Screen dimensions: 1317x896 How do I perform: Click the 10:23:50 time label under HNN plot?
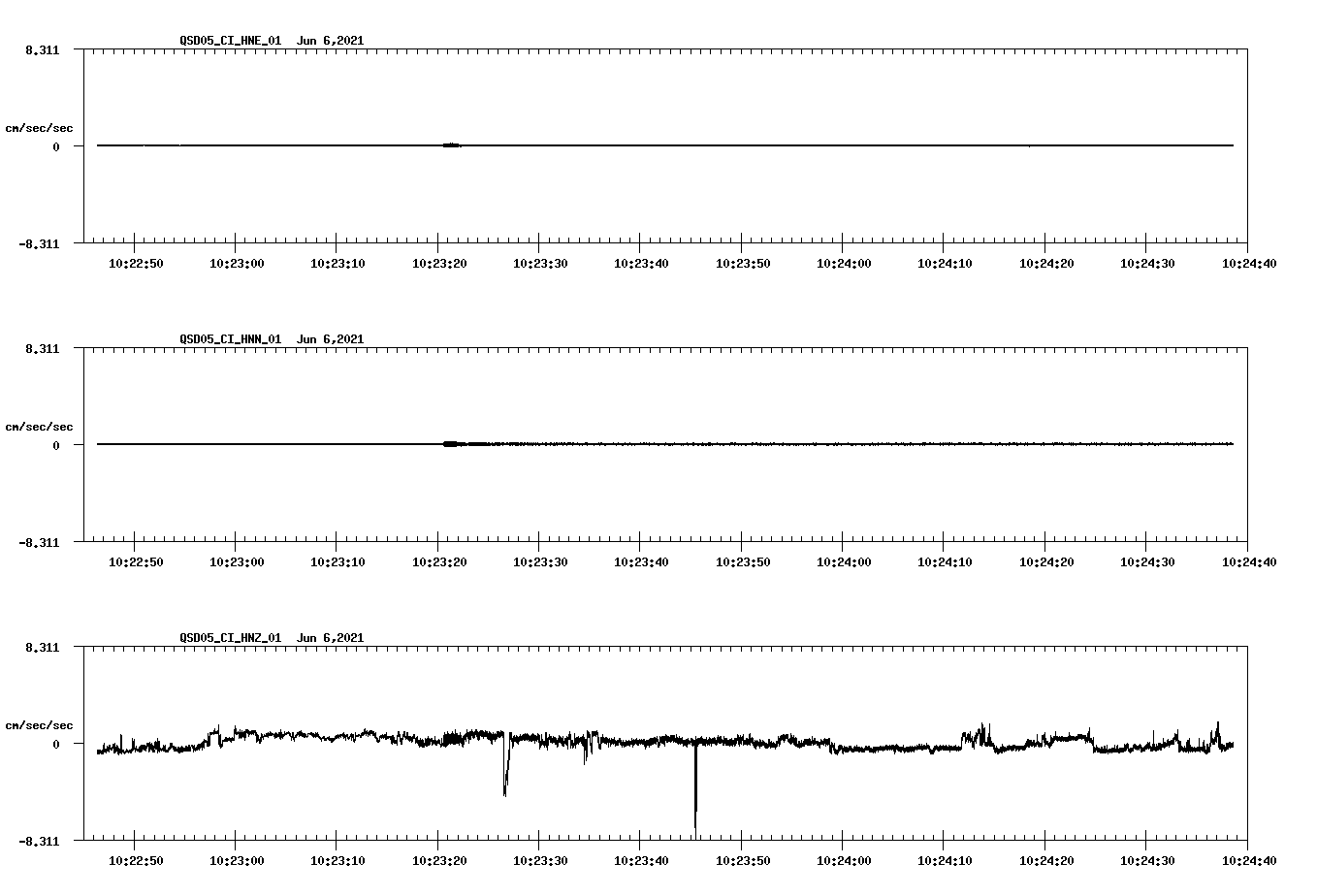(x=742, y=561)
